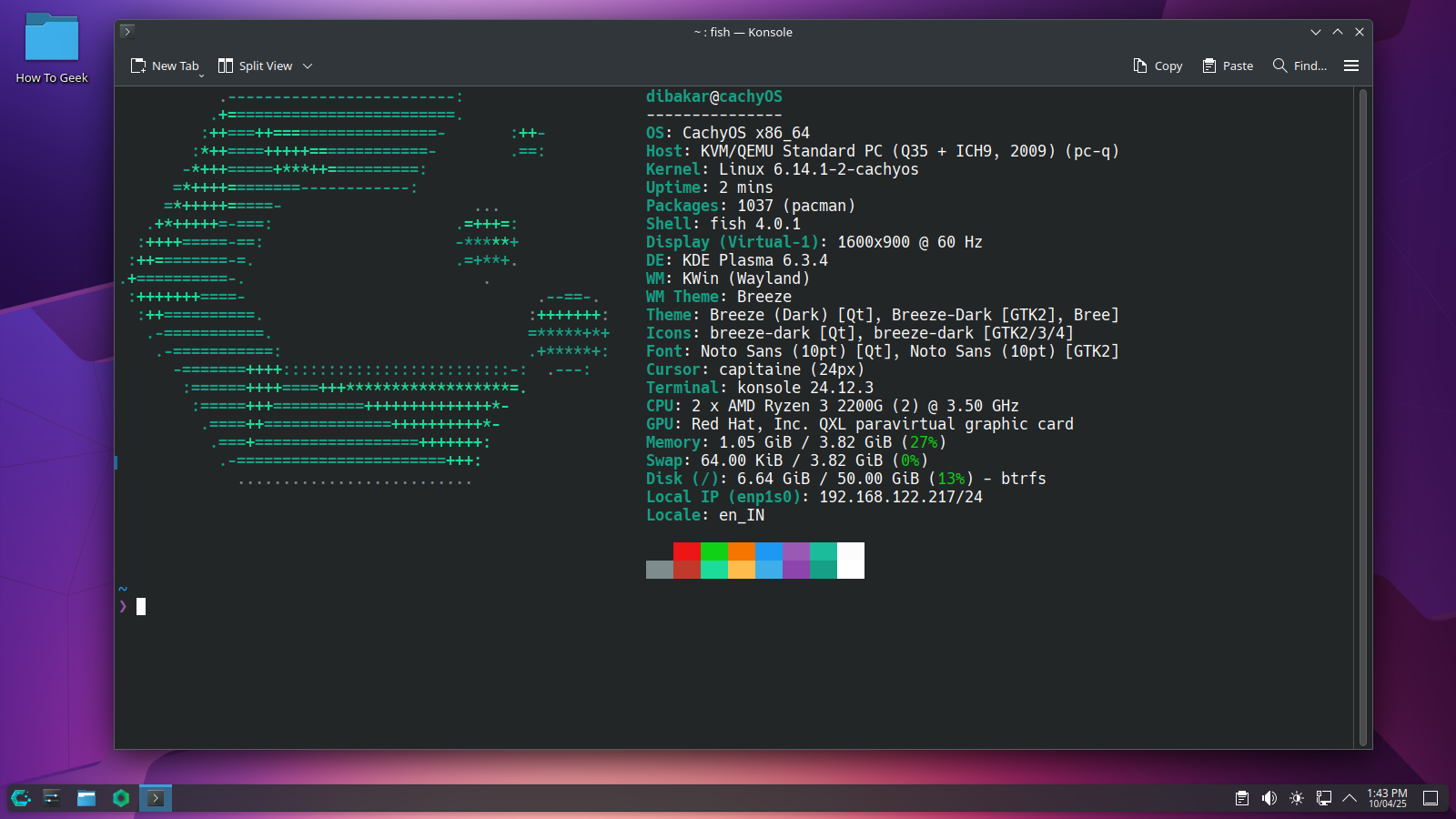The width and height of the screenshot is (1456, 819).
Task: Toggle night light via the tray icon
Action: 1295,798
